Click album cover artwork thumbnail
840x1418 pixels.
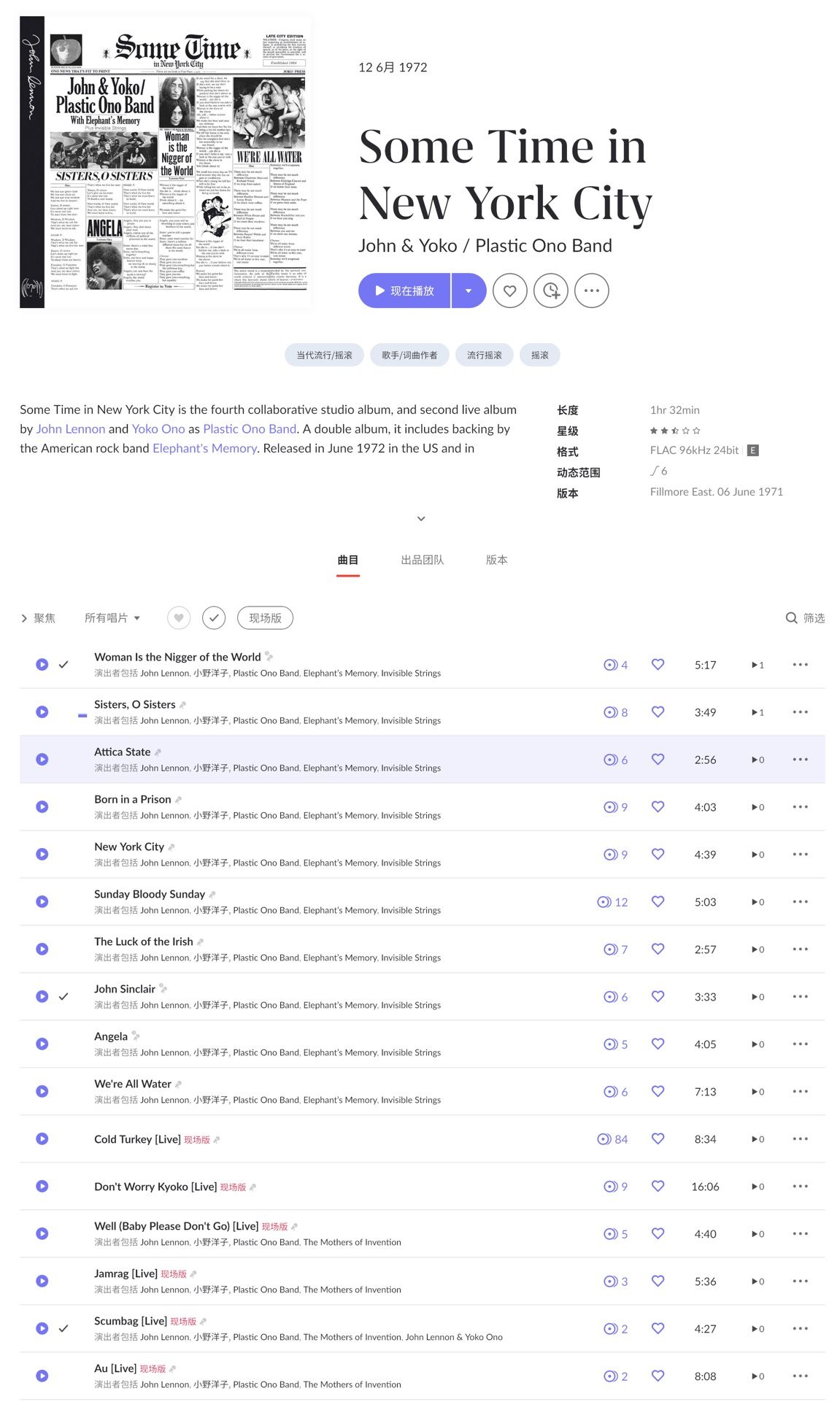(x=166, y=162)
